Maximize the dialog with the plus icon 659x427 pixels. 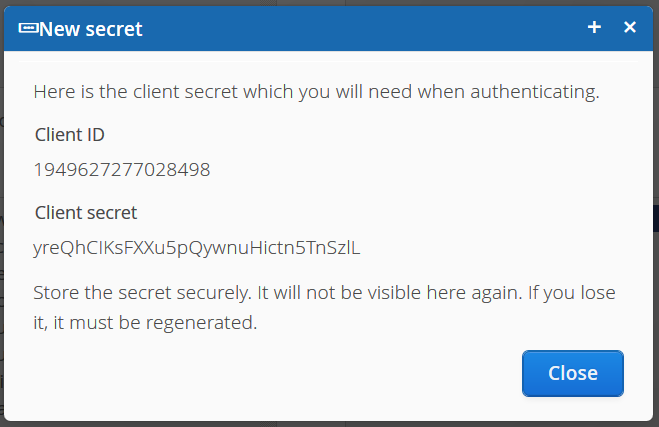(x=594, y=28)
